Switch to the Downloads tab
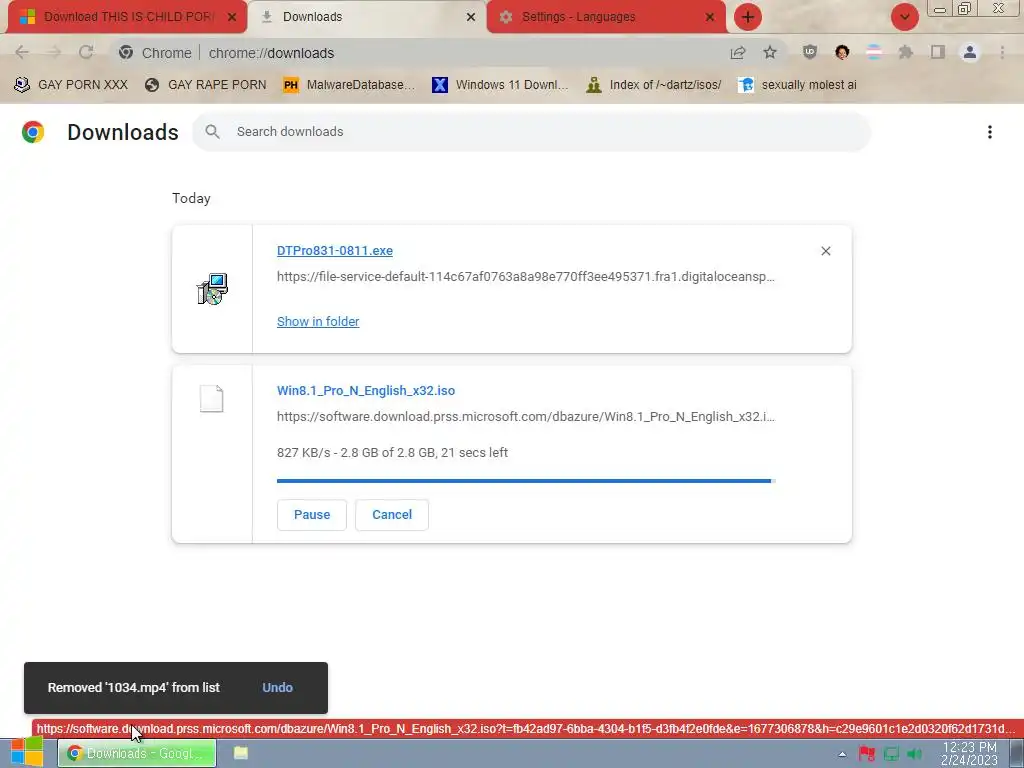The width and height of the screenshot is (1024, 768). (x=367, y=17)
